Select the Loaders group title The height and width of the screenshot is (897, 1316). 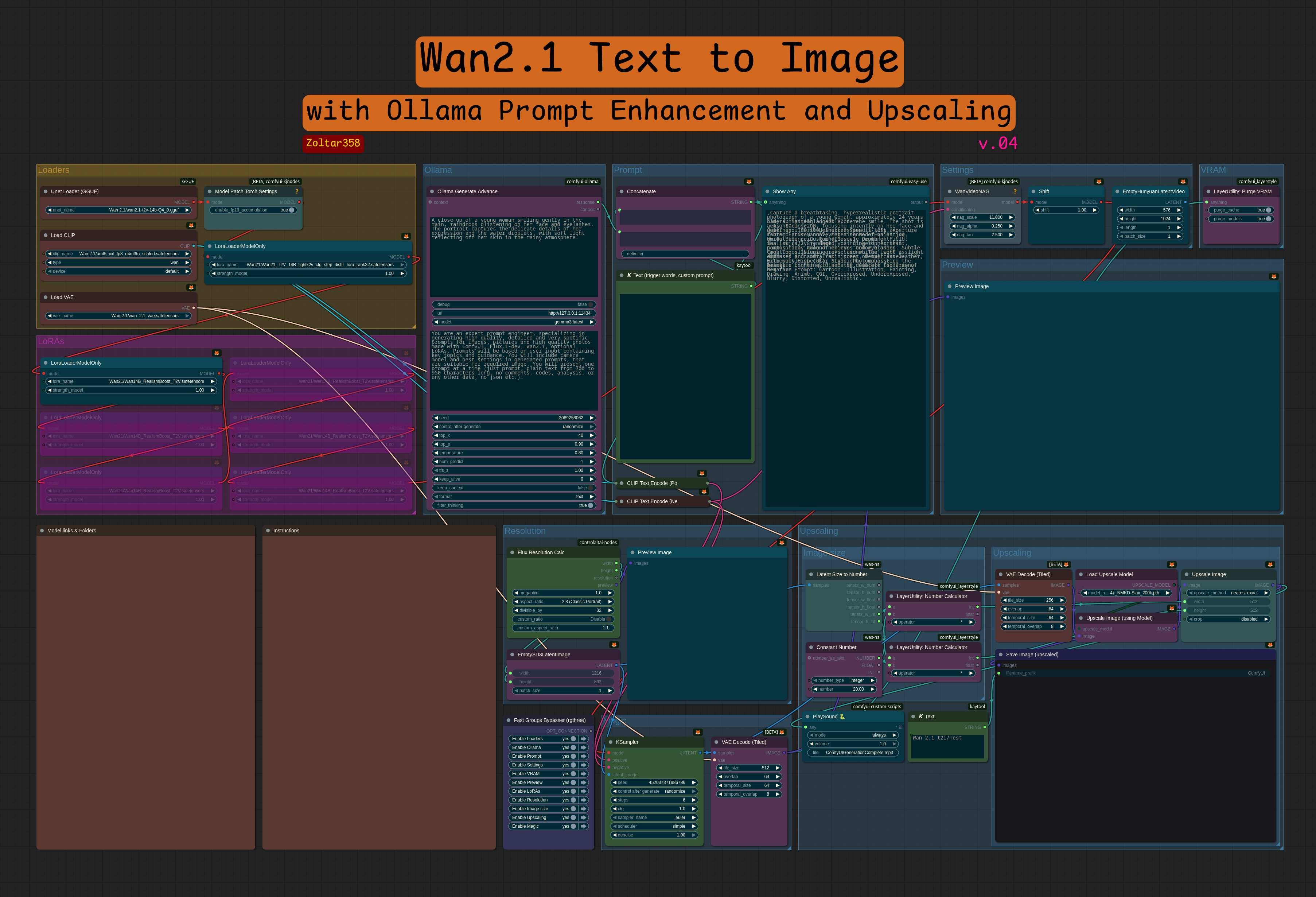coord(54,170)
